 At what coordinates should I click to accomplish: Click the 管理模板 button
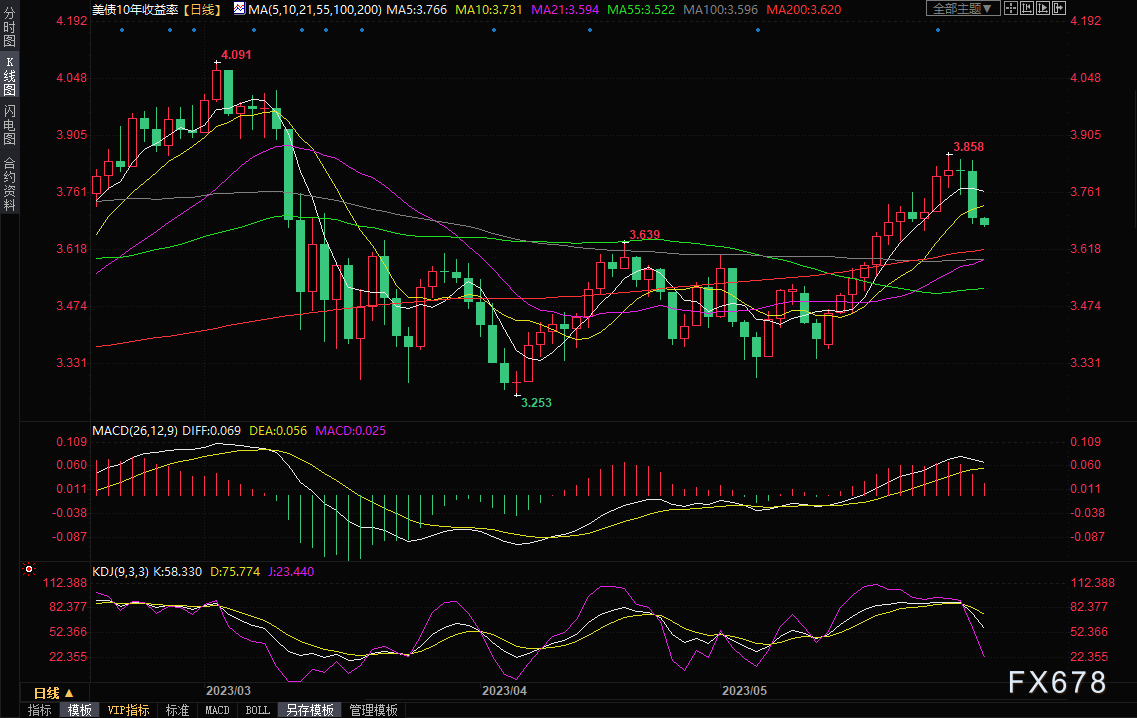(x=373, y=710)
